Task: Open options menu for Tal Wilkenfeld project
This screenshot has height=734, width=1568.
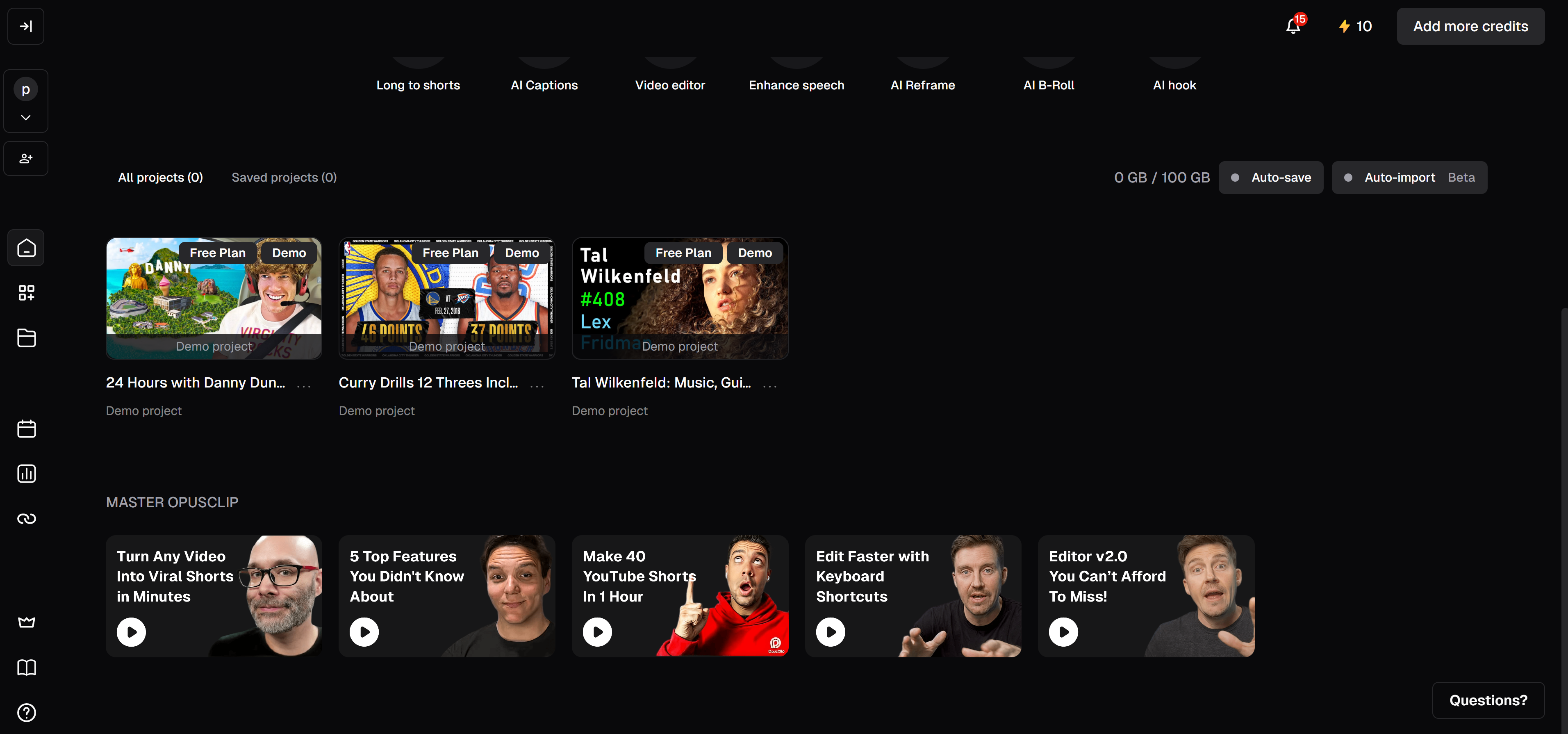Action: click(x=769, y=386)
